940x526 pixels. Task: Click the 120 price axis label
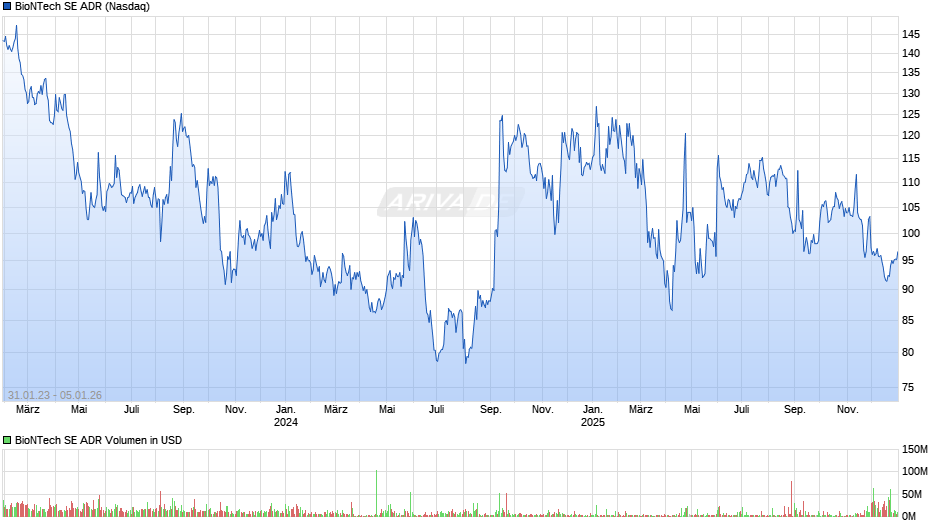[911, 136]
